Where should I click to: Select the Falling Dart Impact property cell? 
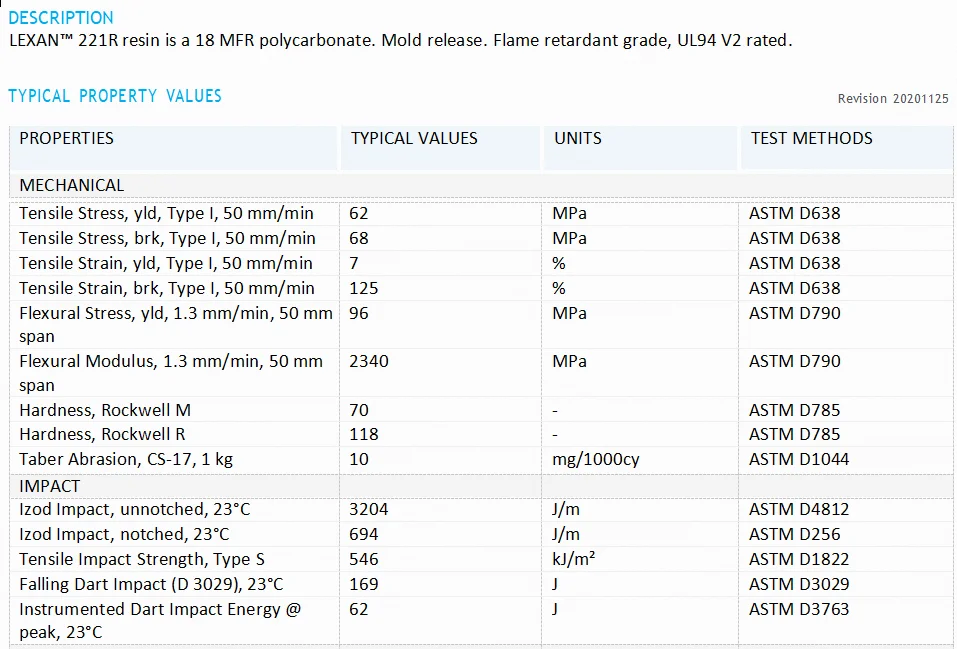tap(151, 584)
